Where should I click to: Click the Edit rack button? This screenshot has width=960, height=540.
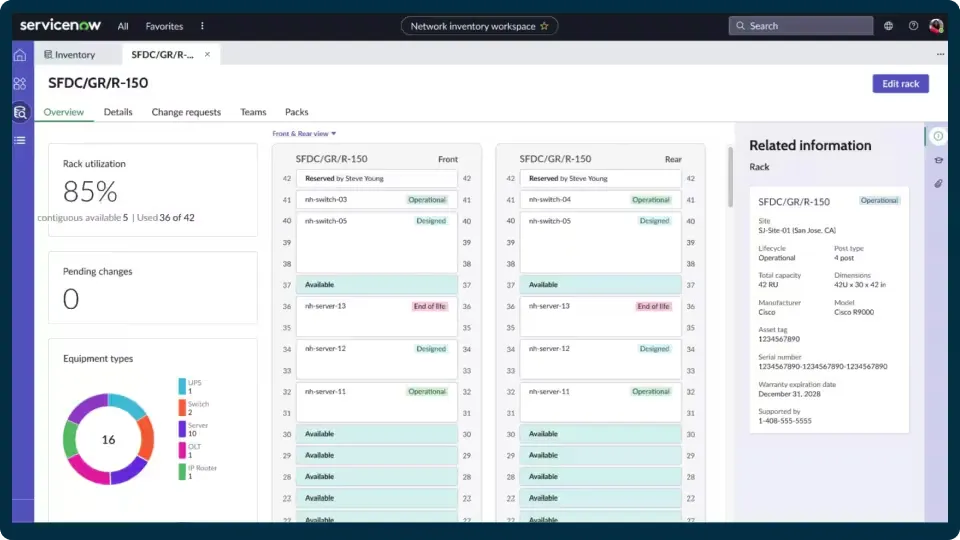pyautogui.click(x=900, y=84)
